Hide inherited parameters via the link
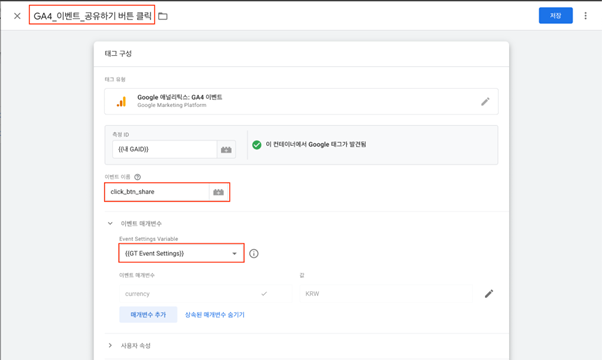 click(215, 315)
